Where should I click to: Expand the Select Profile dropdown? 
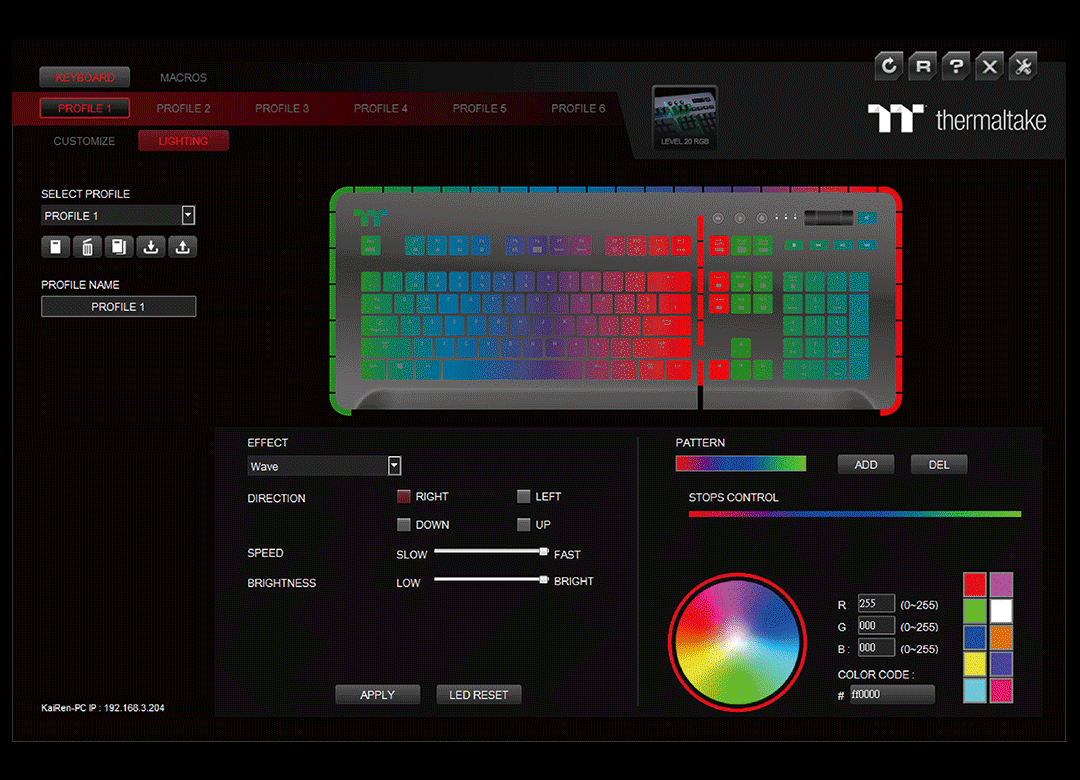point(188,216)
